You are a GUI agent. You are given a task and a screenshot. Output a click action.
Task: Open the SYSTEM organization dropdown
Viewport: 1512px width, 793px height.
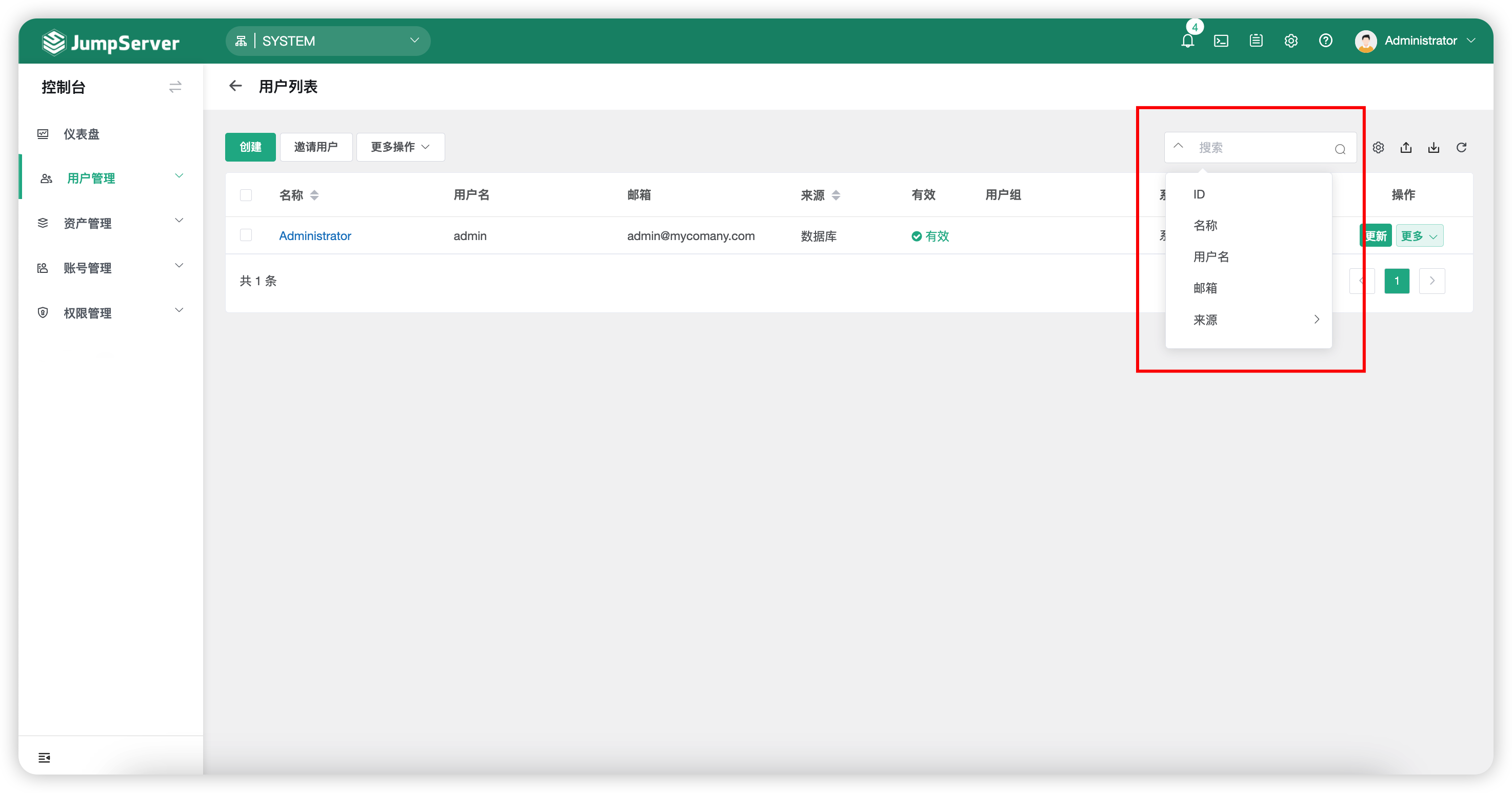click(x=328, y=41)
